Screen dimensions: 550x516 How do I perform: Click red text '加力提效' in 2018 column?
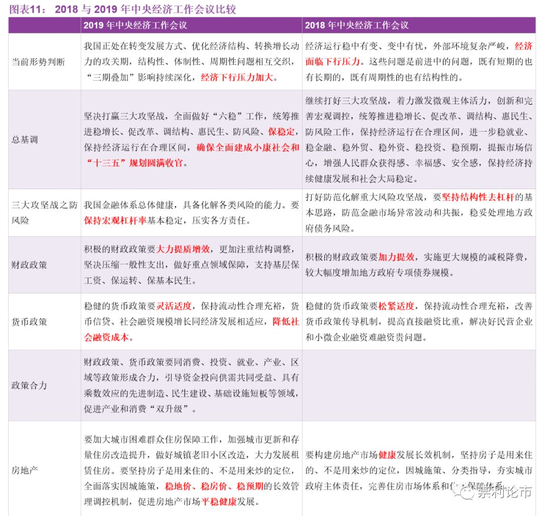pyautogui.click(x=396, y=257)
